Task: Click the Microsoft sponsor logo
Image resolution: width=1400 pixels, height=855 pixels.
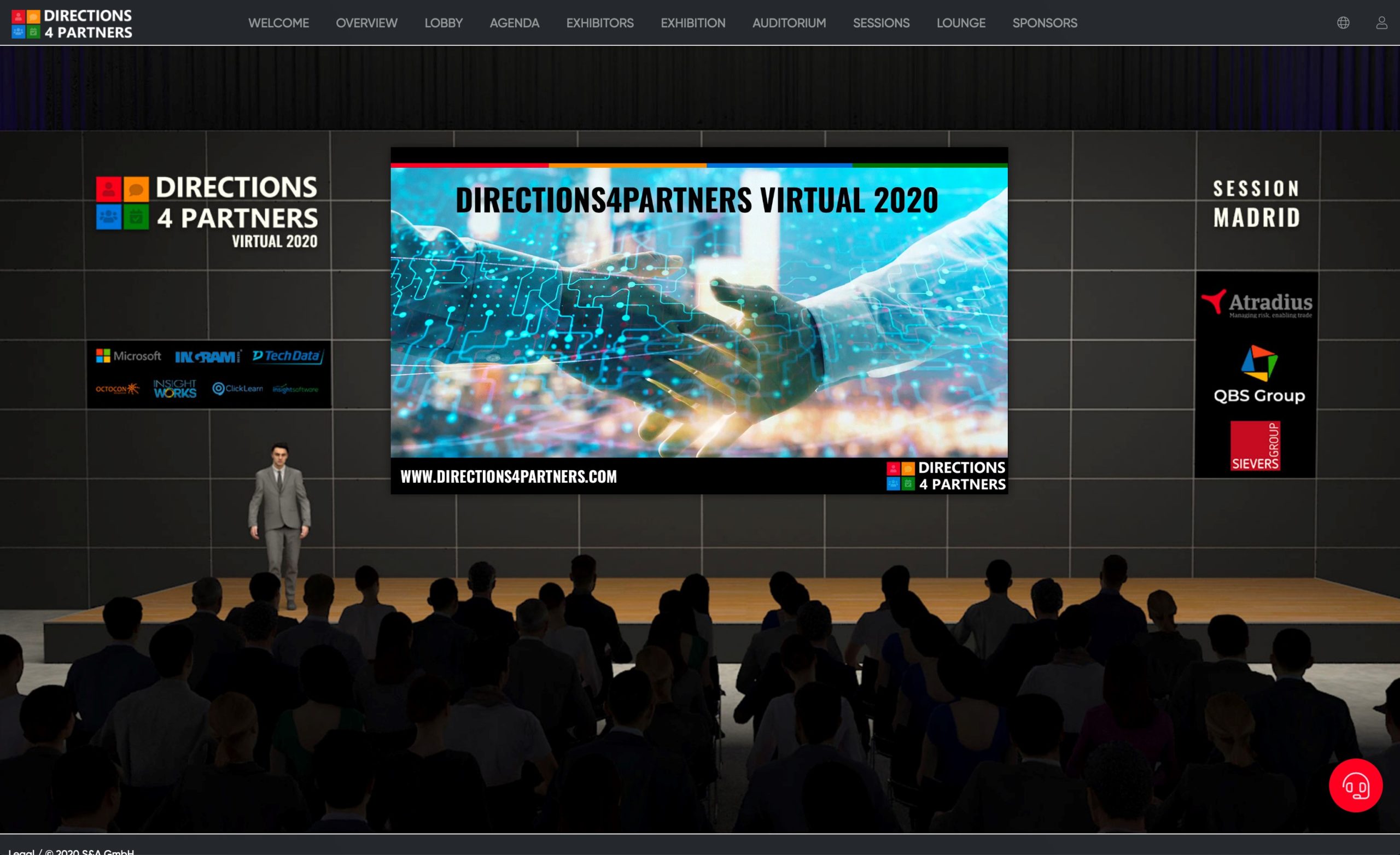Action: pyautogui.click(x=129, y=356)
